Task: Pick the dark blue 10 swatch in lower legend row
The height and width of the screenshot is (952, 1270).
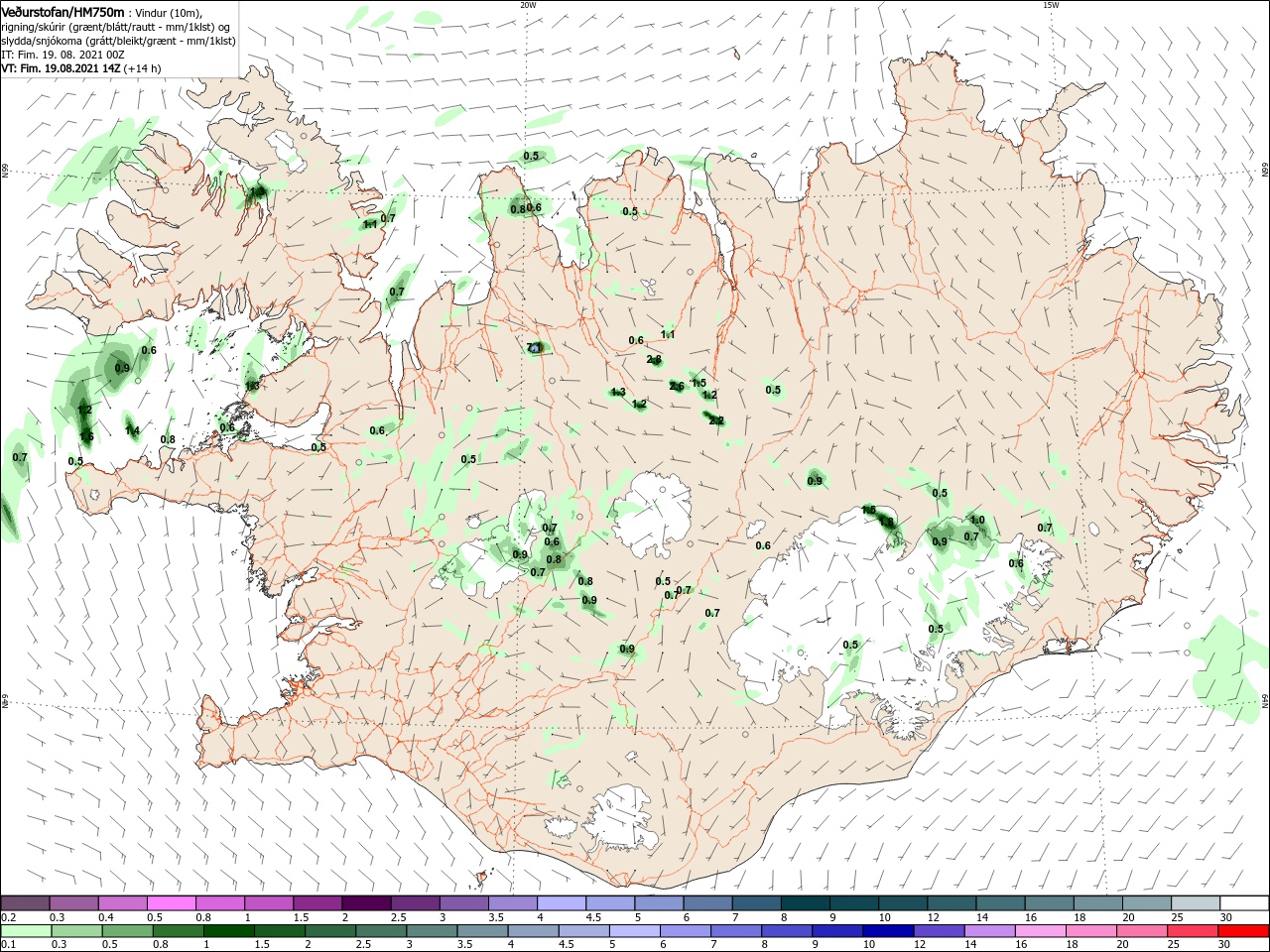Action: [x=888, y=931]
